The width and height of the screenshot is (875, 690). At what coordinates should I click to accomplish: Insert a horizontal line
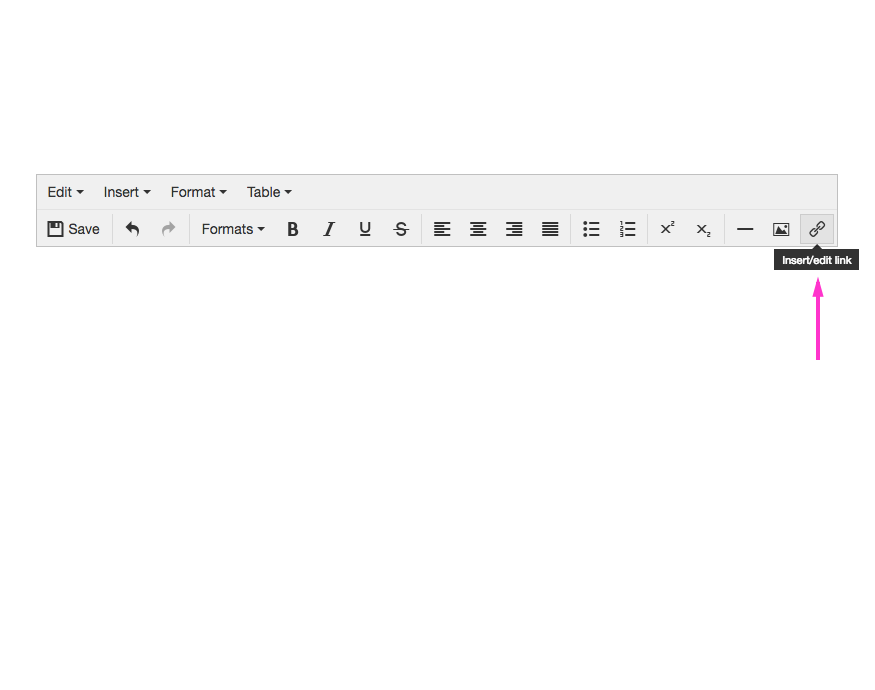tap(745, 229)
